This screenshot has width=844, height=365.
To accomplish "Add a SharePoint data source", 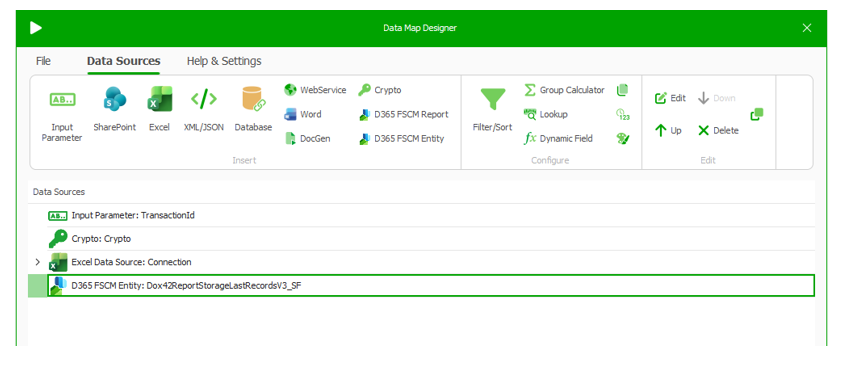I will 115,110.
